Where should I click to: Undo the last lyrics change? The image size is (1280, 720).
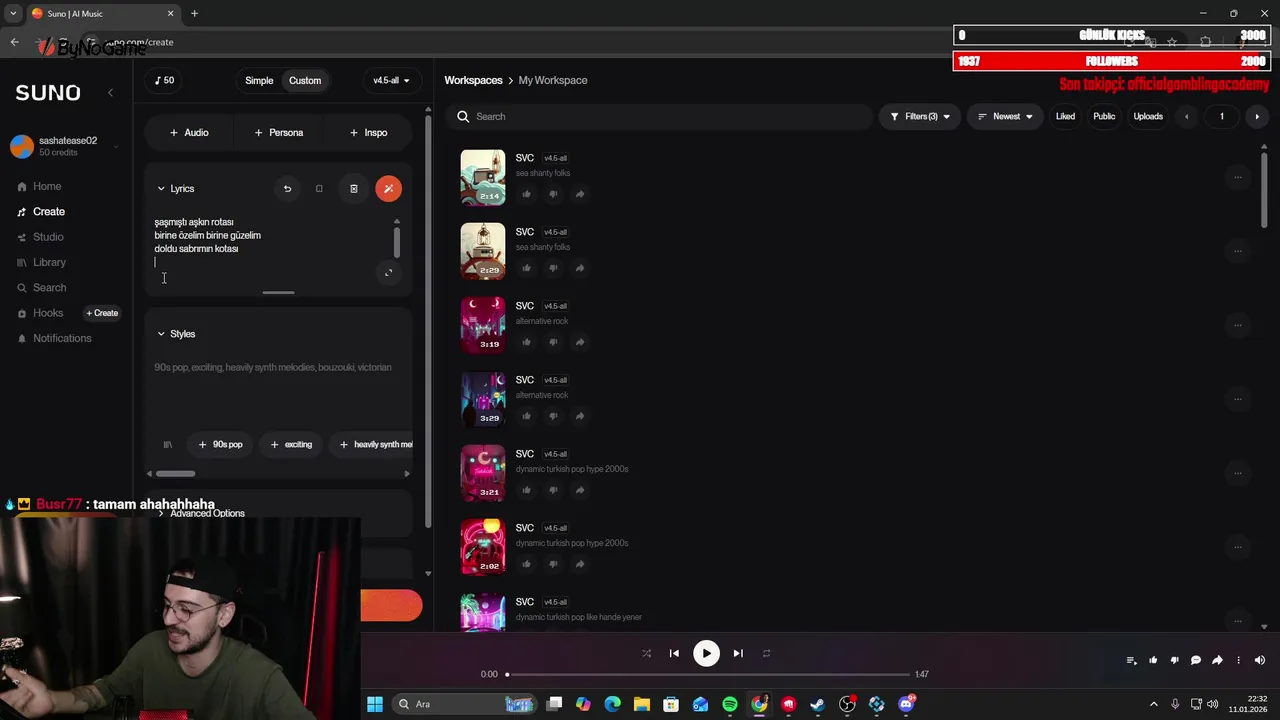pos(287,189)
